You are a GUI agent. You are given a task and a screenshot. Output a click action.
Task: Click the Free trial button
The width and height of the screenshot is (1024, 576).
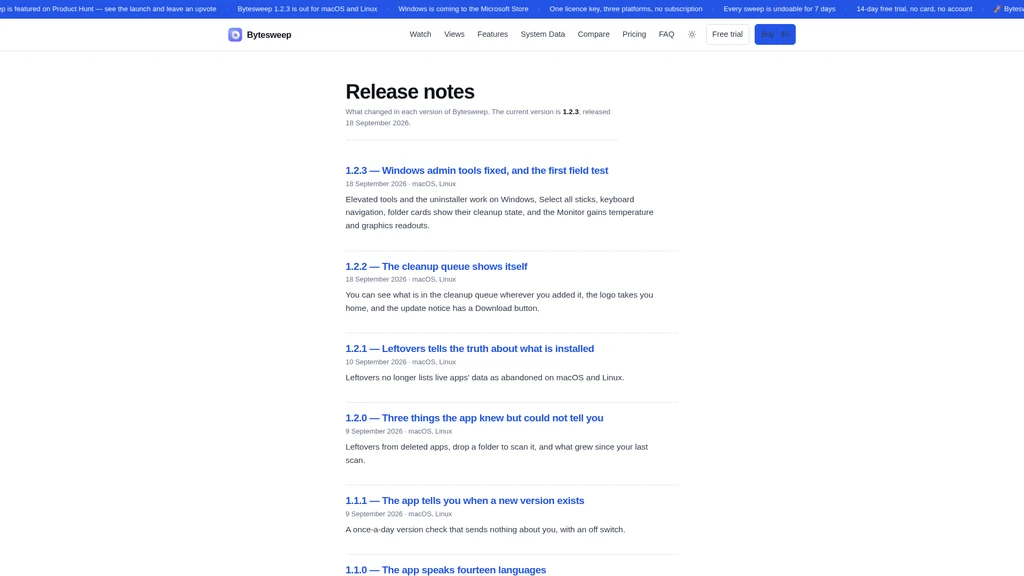coord(728,34)
